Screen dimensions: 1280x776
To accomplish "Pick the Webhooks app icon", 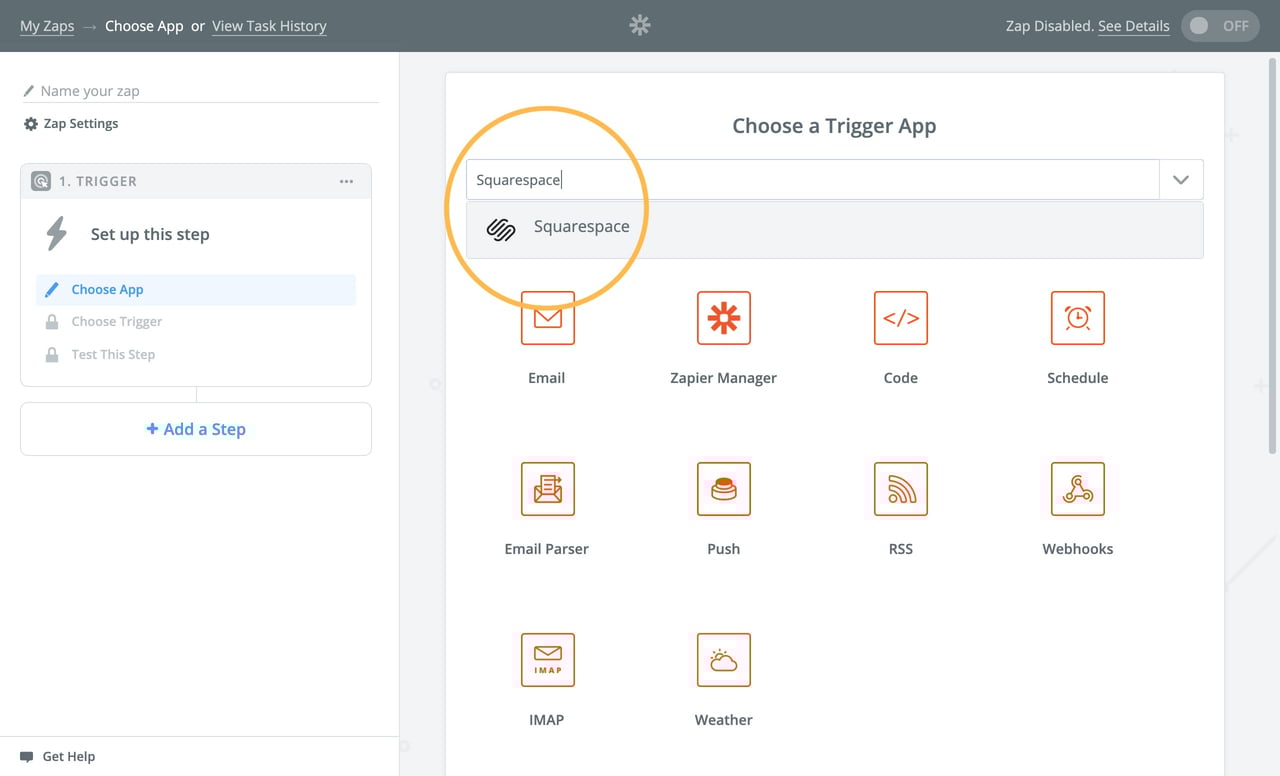I will 1077,489.
